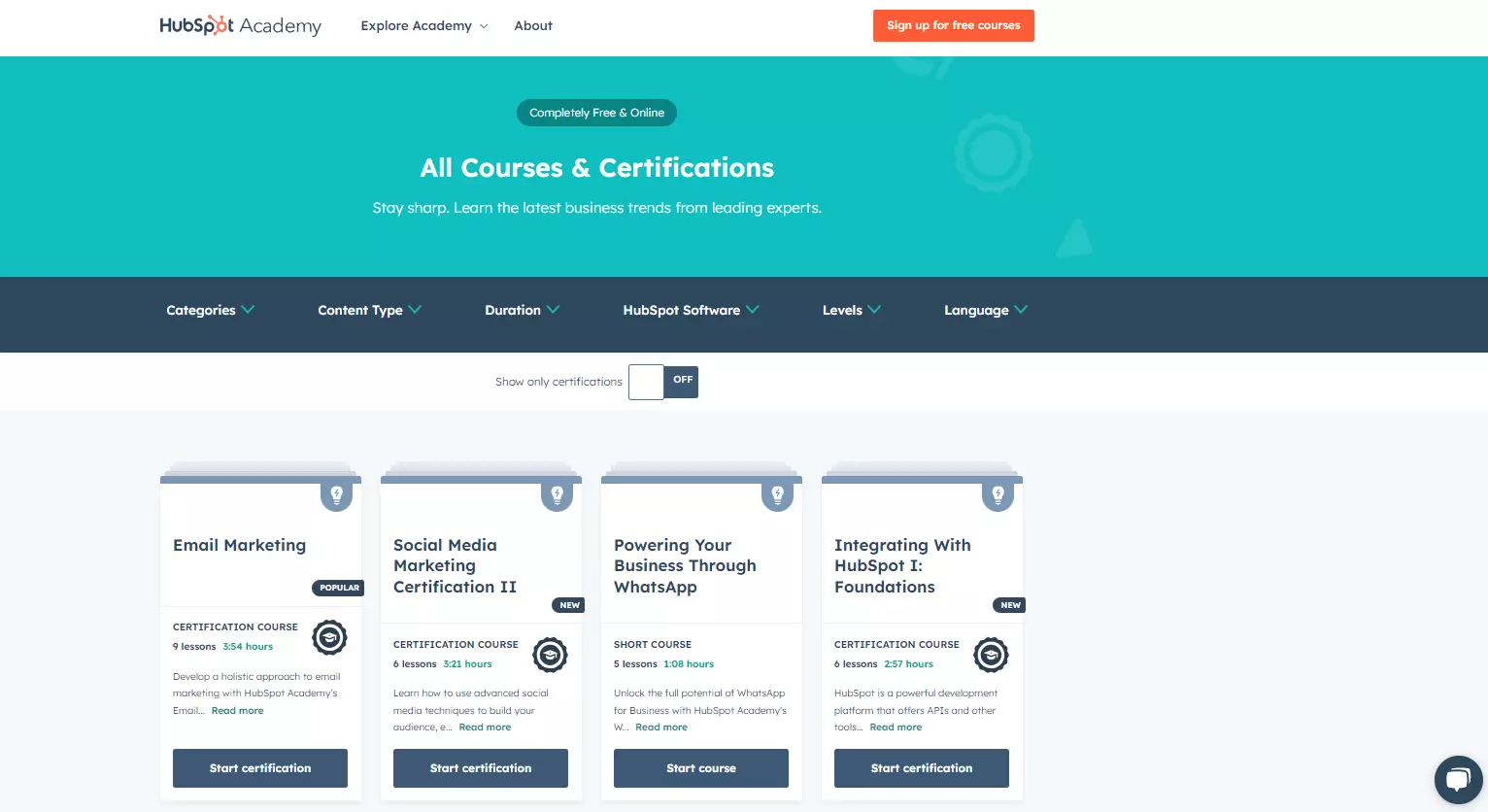Click the certification badge on Integrating With HubSpot card
Image resolution: width=1488 pixels, height=812 pixels.
(x=991, y=655)
